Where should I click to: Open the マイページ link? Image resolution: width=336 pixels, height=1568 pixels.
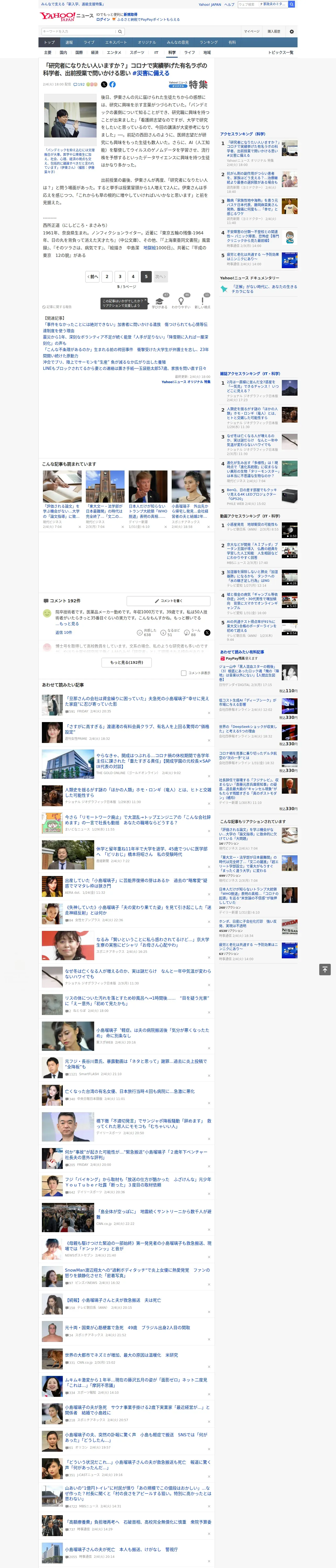[x=251, y=31]
